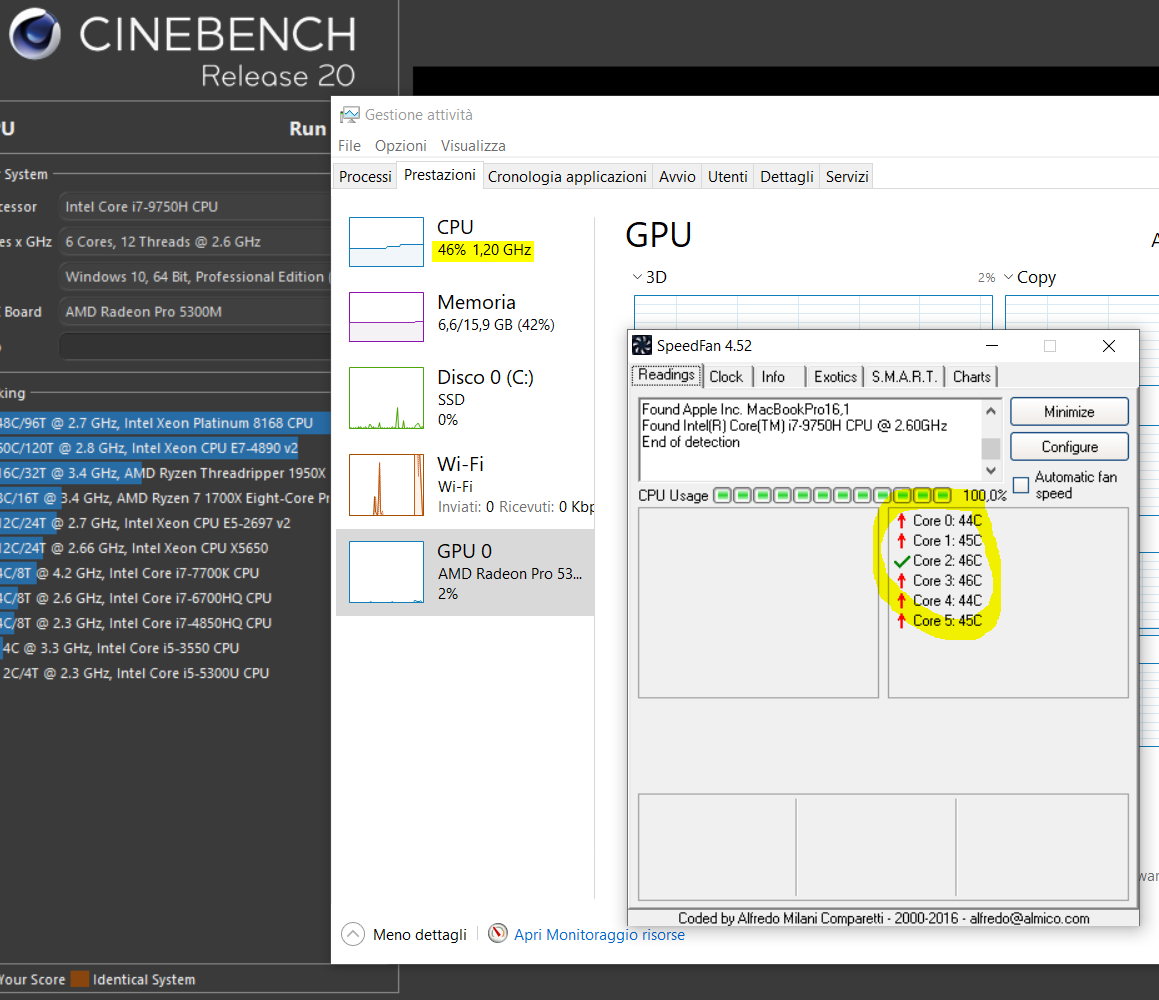This screenshot has width=1159, height=1000.
Task: Click the AMD Radeon Pro 5300M field
Action: pos(194,311)
